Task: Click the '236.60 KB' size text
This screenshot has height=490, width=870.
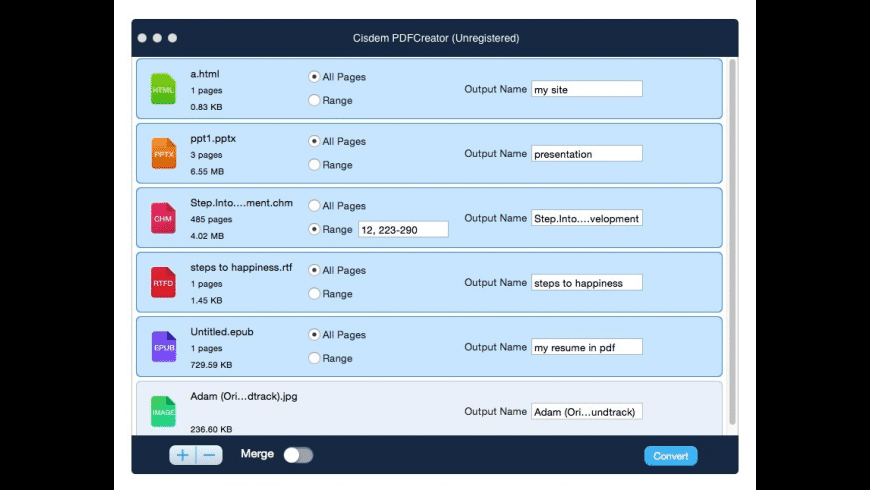Action: [211, 429]
